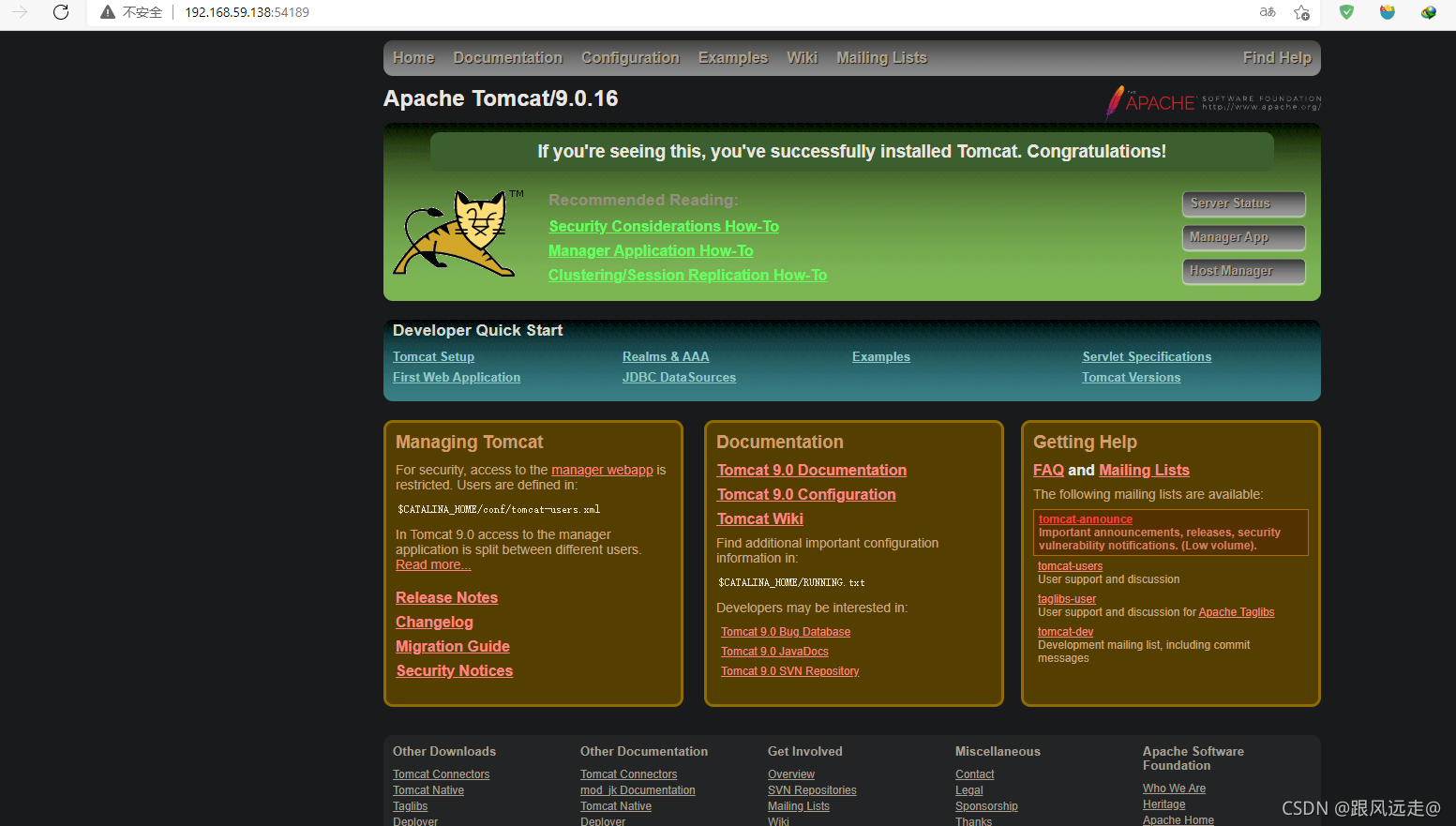The image size is (1456, 826).
Task: Open Servlet Specifications link
Action: point(1147,356)
